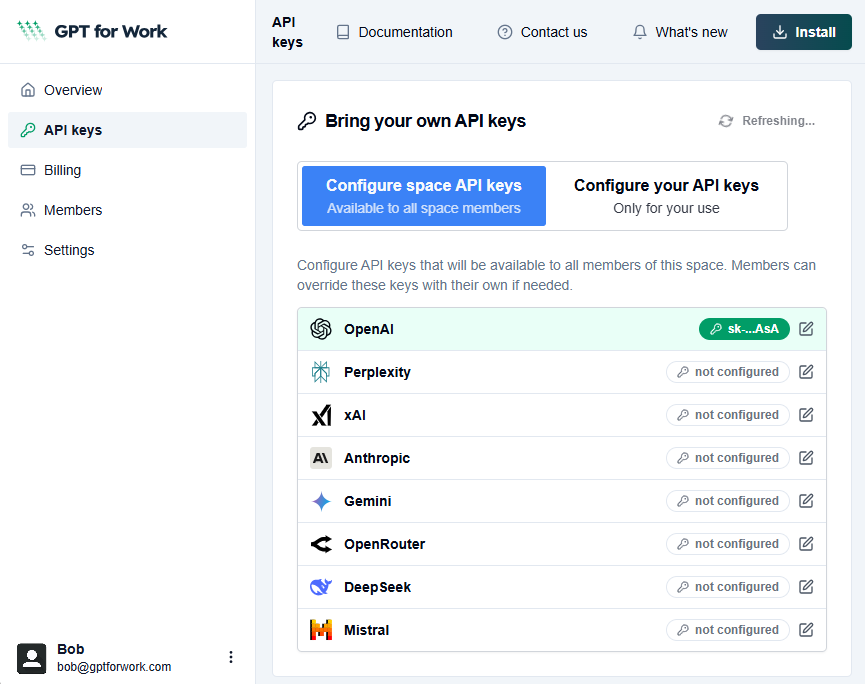Open the Documentation link
Screen dimensions: 865x684
pos(394,32)
